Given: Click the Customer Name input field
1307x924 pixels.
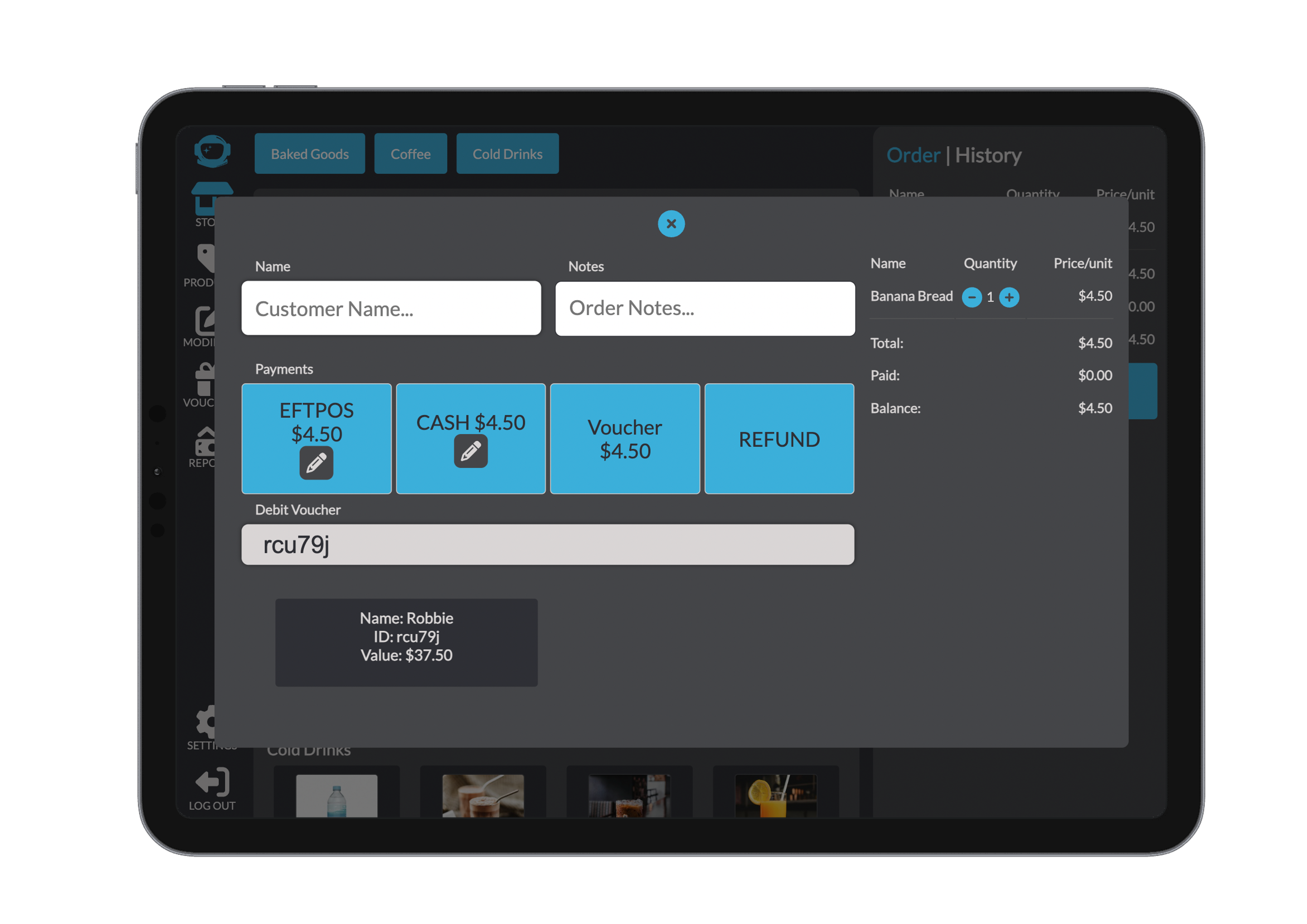Looking at the screenshot, I should (x=391, y=308).
